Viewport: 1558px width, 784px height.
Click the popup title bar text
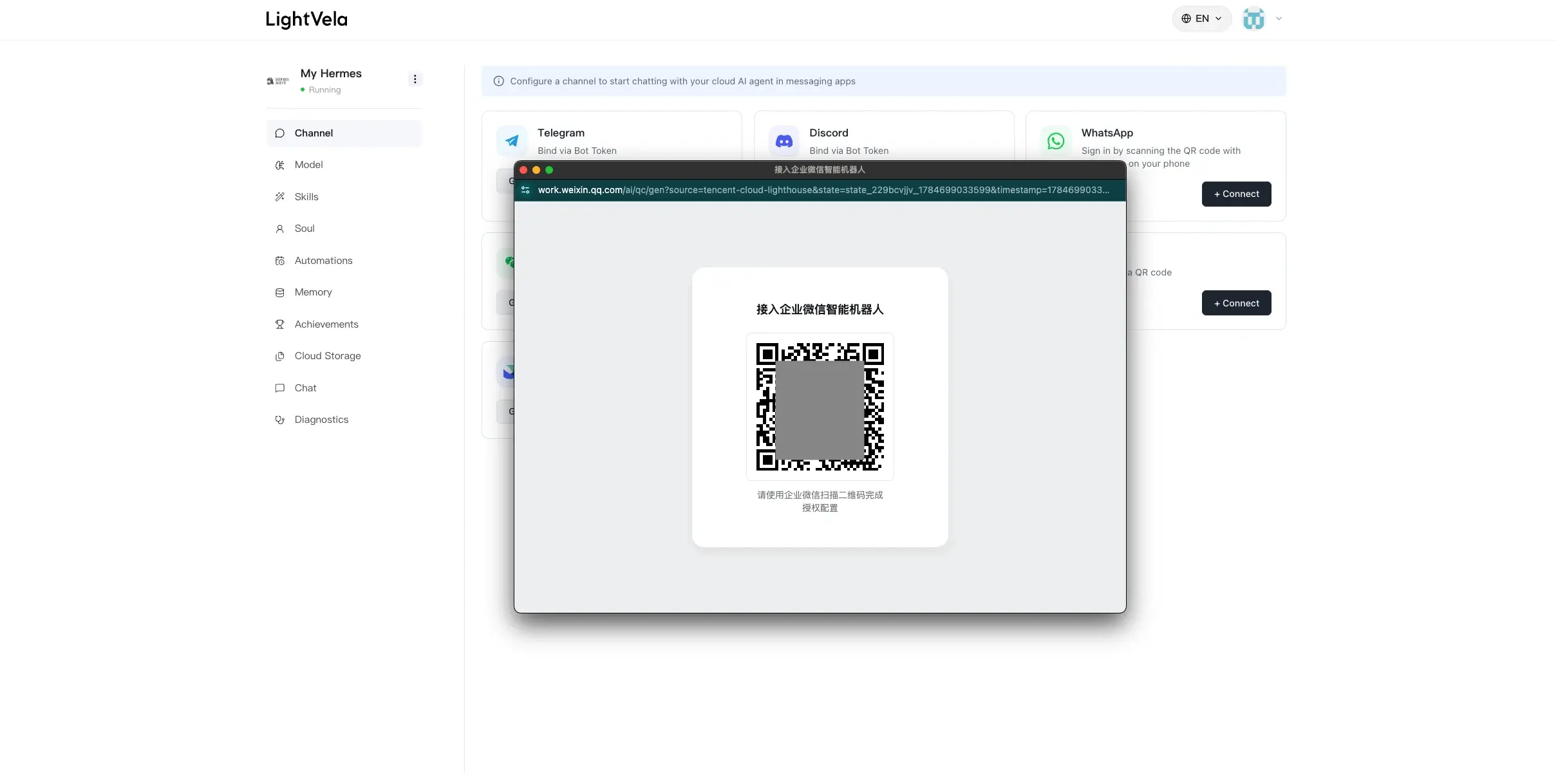[820, 170]
